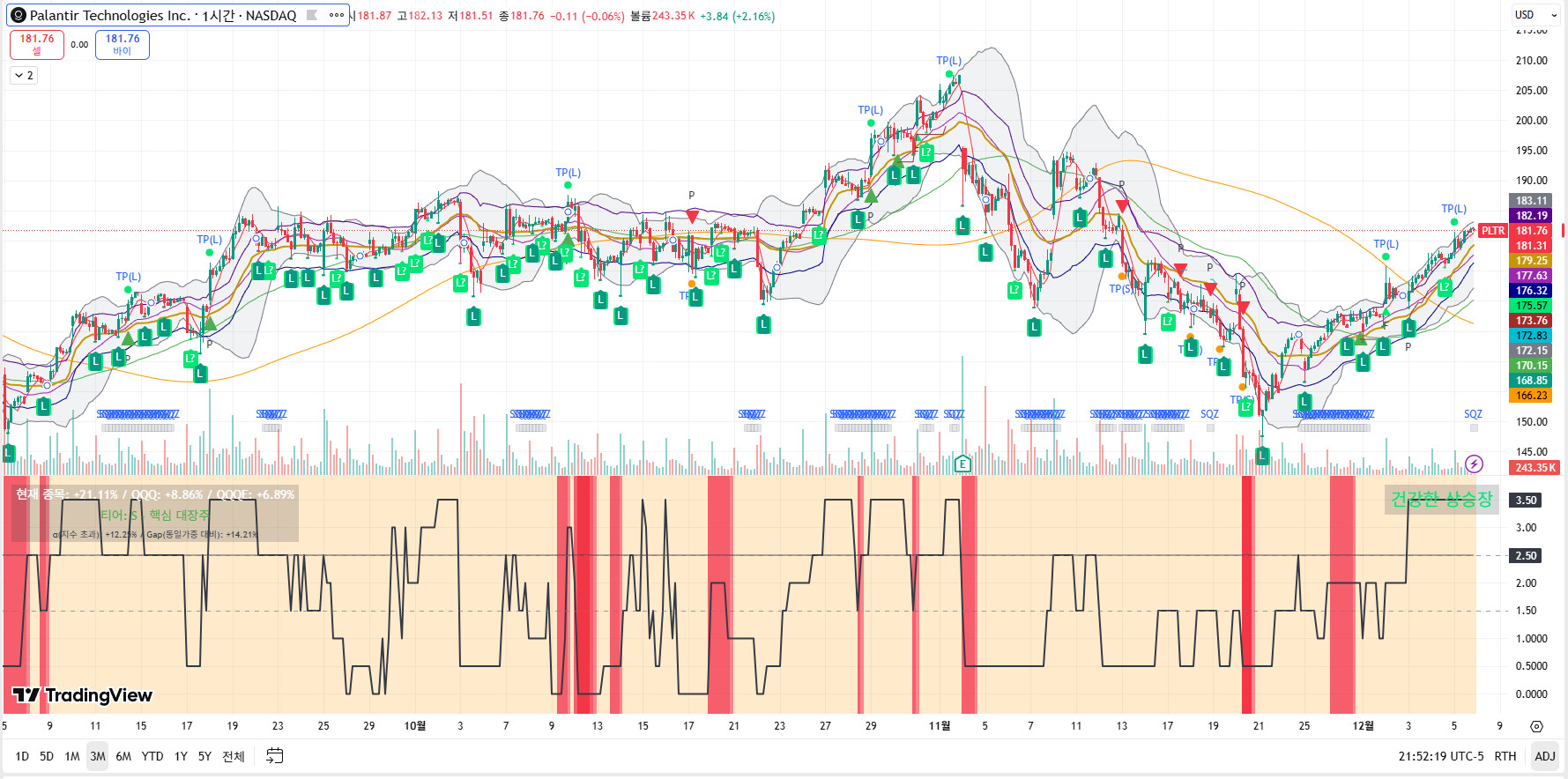The width and height of the screenshot is (1568, 779).
Task: Click the violet 177.63 price label
Action: pos(1531,276)
